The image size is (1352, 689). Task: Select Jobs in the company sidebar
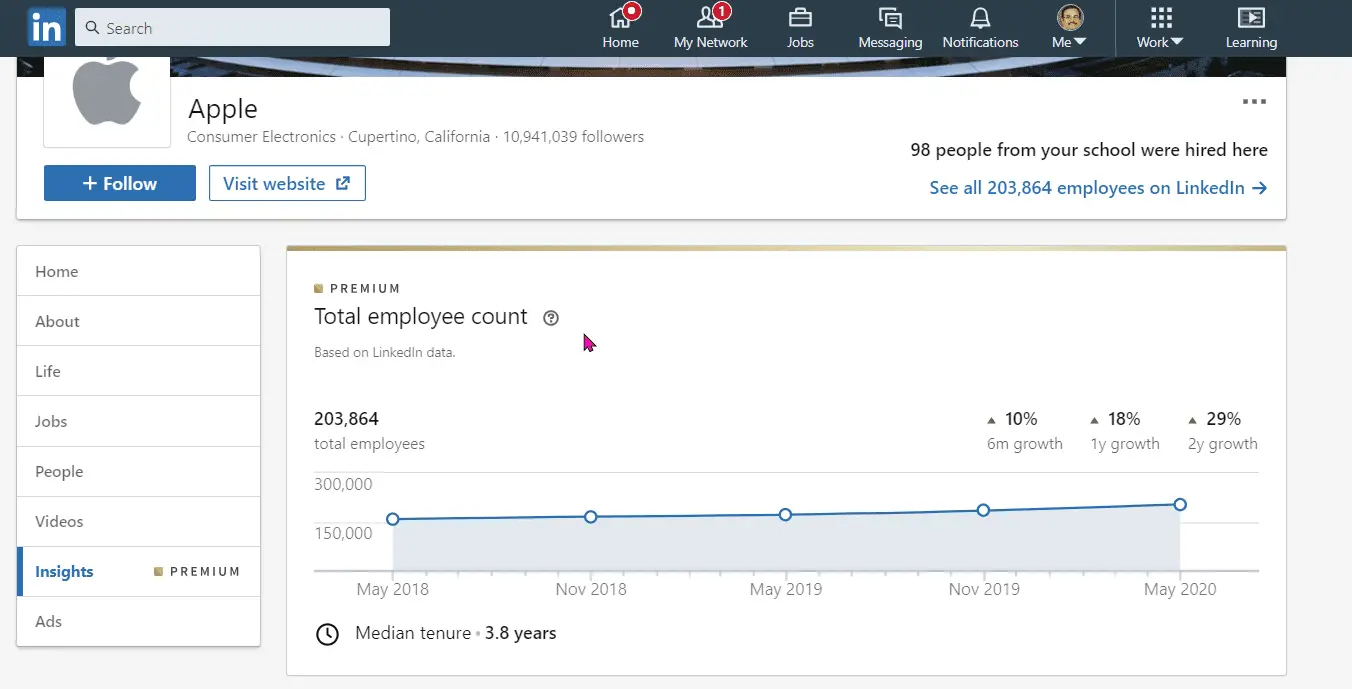pos(139,421)
